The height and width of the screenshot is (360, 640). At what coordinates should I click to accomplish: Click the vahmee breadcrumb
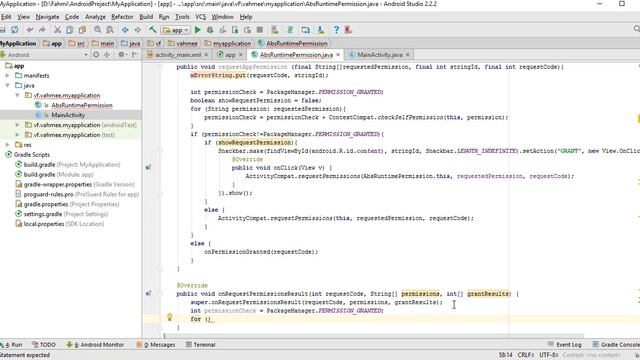point(182,43)
